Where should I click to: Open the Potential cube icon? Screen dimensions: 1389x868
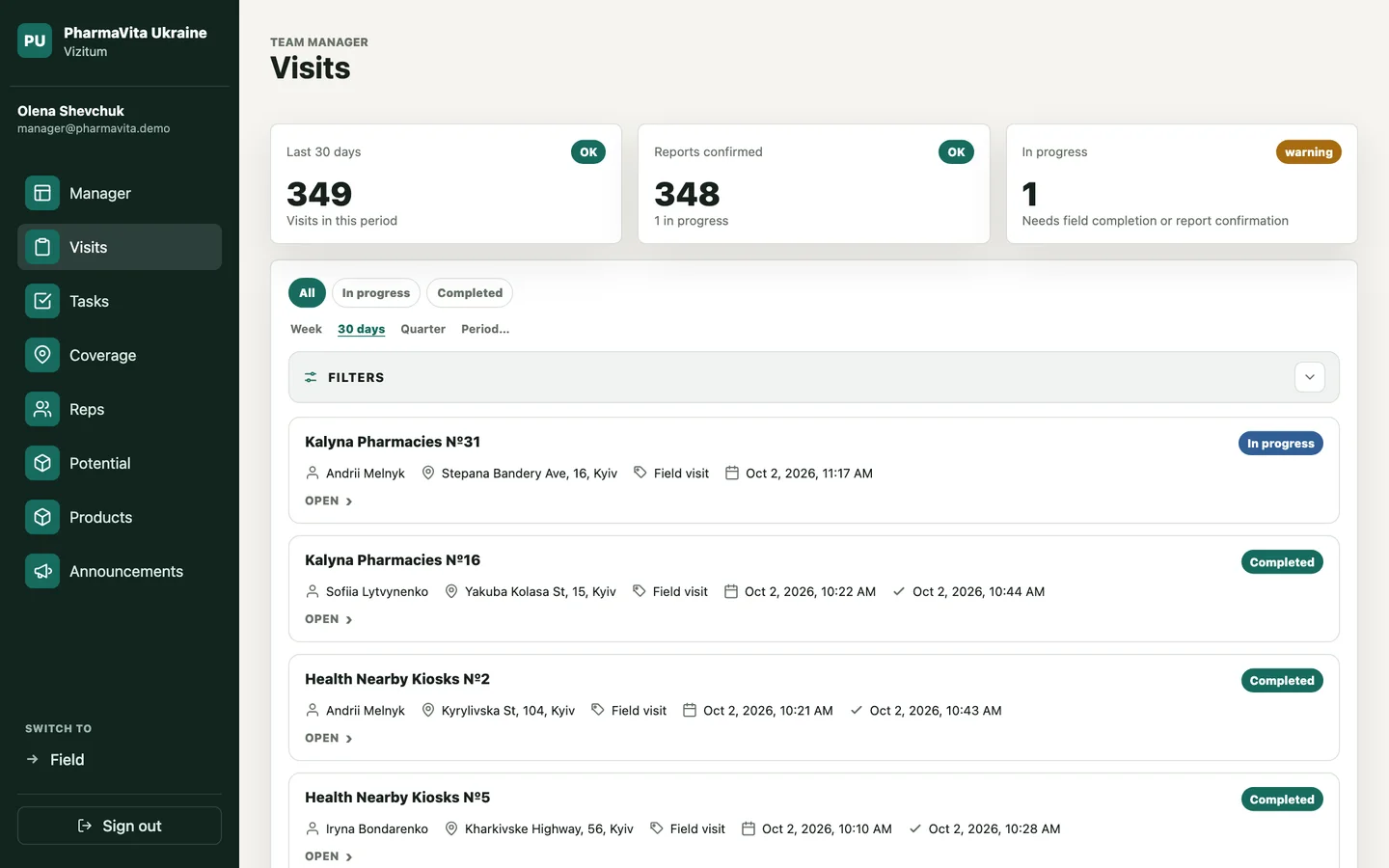pyautogui.click(x=42, y=463)
